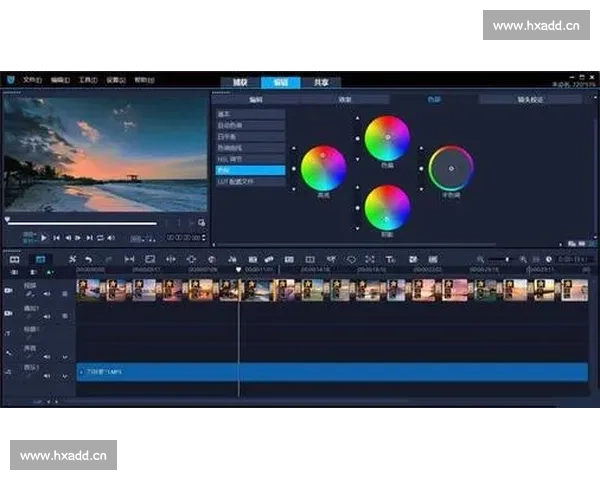Click the top color wheel center

click(x=387, y=138)
